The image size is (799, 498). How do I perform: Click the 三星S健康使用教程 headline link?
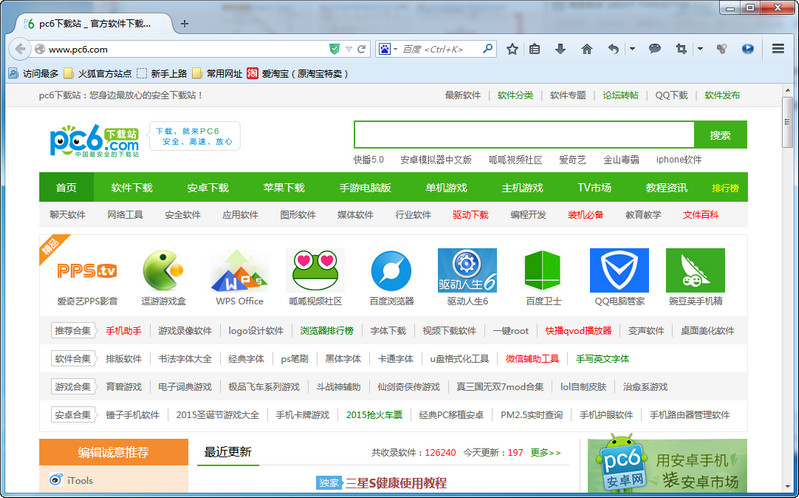click(395, 483)
